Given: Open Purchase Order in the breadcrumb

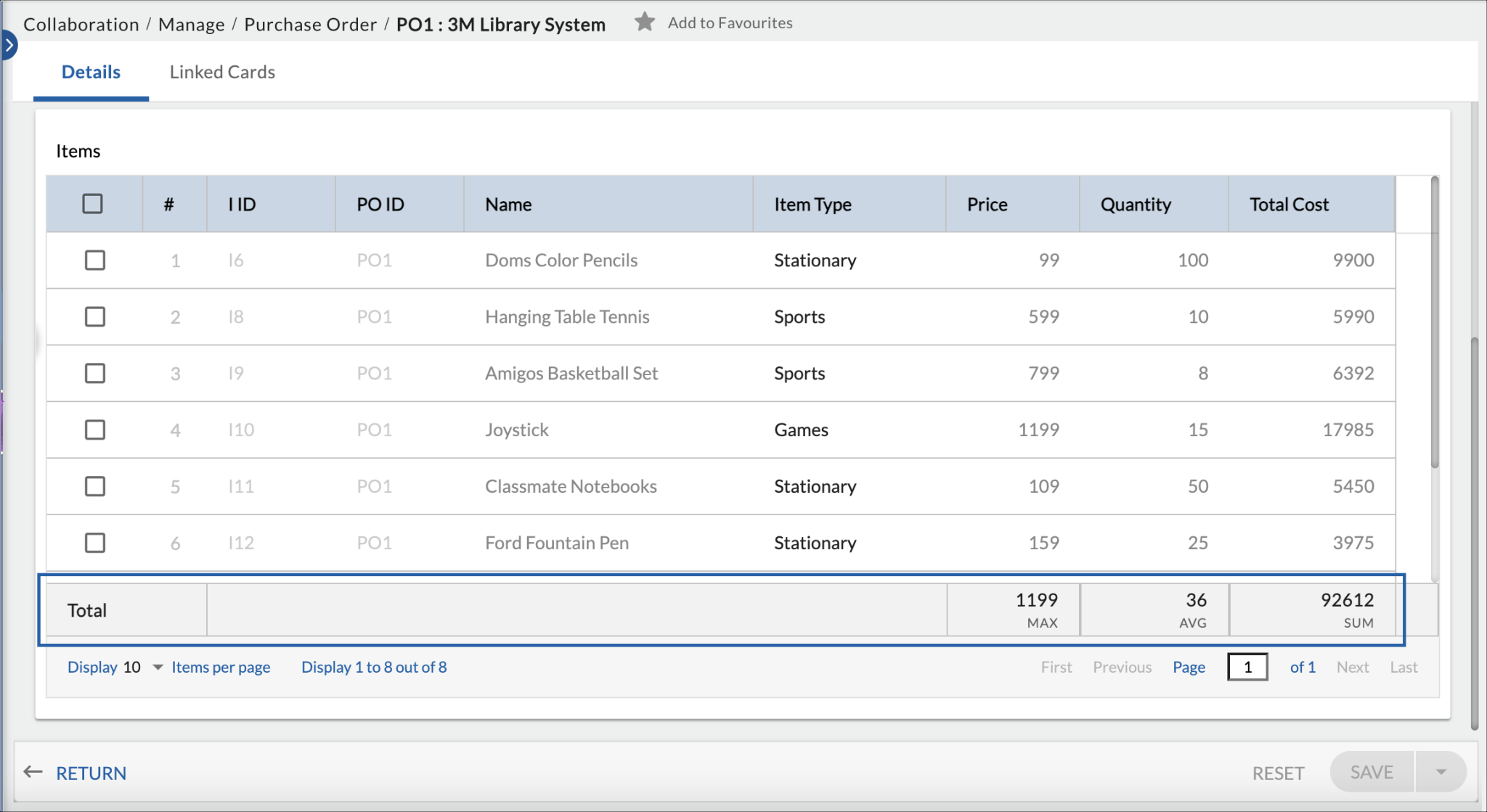Looking at the screenshot, I should [310, 24].
